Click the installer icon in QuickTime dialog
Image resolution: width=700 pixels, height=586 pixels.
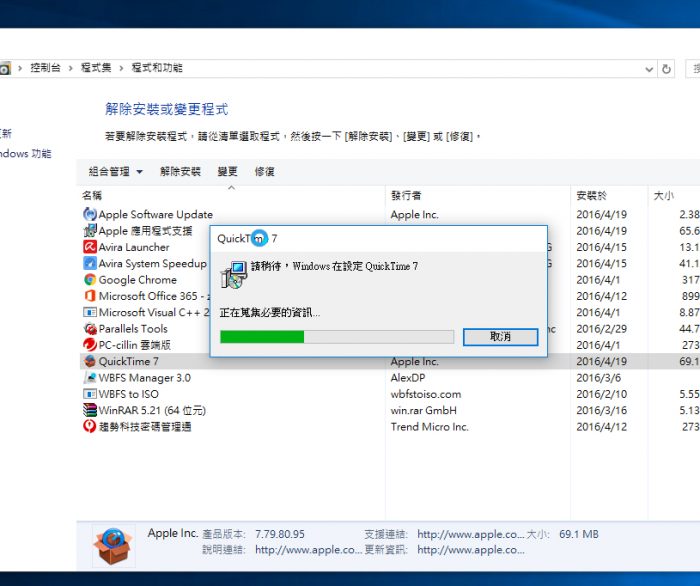pyautogui.click(x=233, y=274)
